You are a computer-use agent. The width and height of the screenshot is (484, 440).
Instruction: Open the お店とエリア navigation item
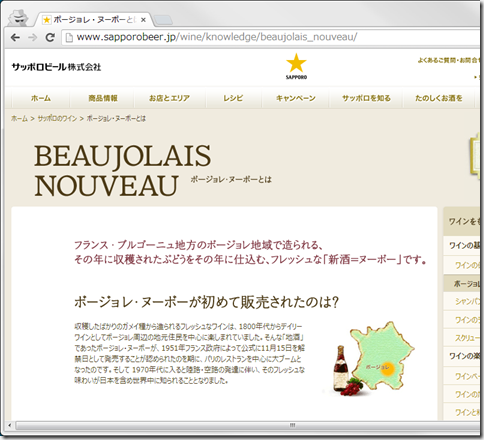(x=169, y=98)
